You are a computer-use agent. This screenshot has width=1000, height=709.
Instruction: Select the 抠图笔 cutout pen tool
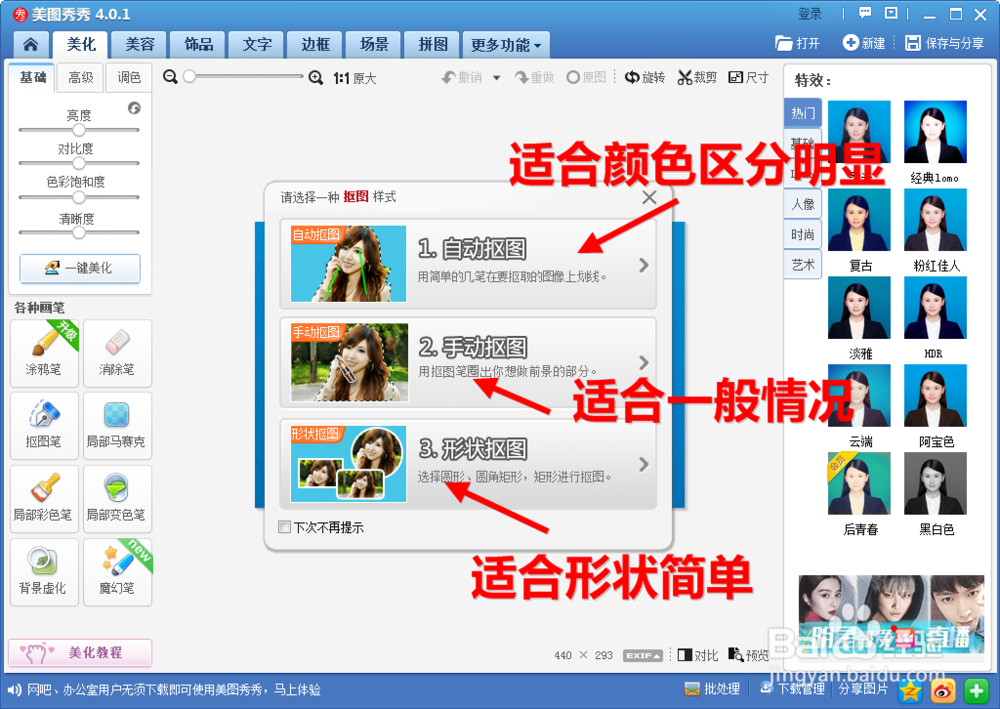[x=44, y=425]
